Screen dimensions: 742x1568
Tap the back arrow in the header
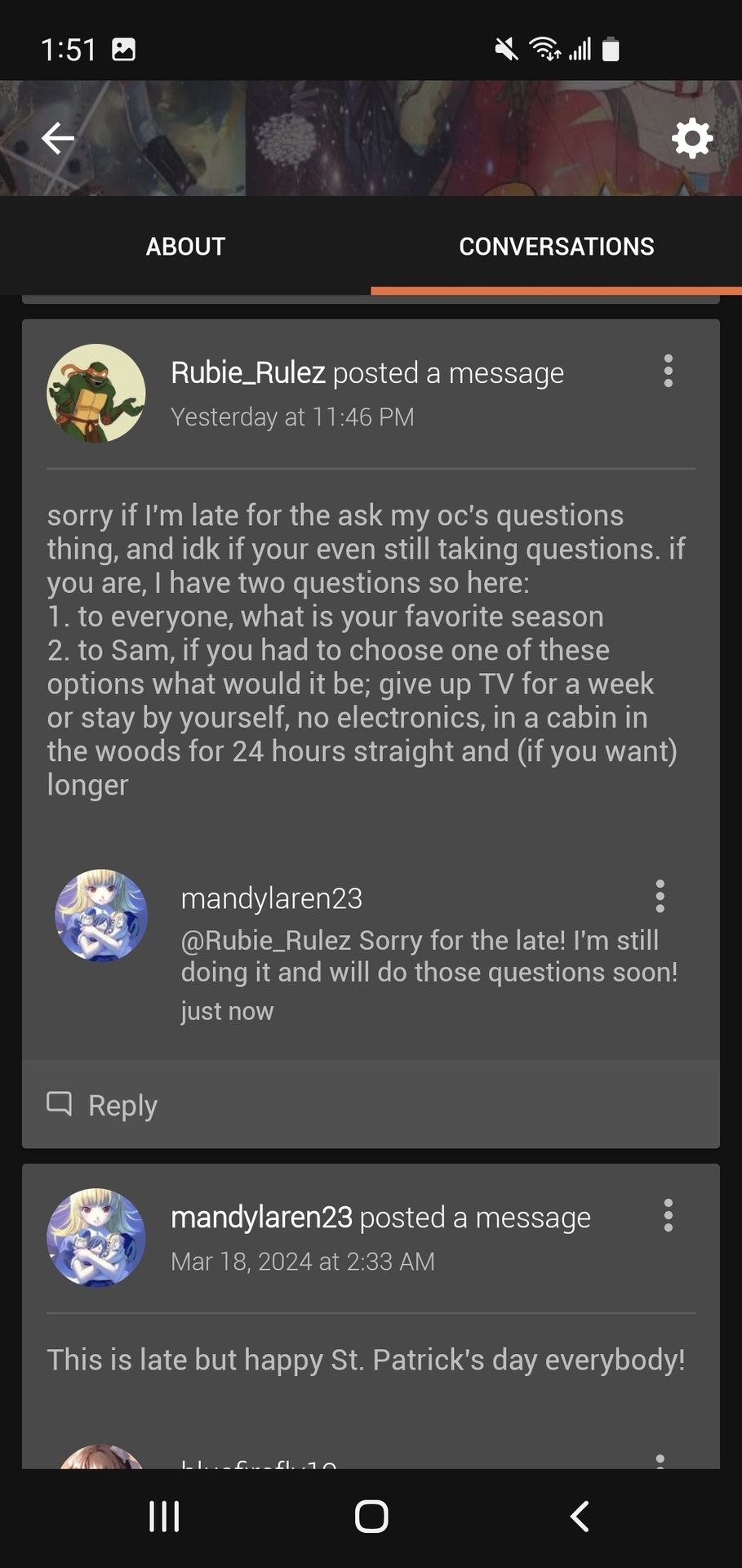tap(58, 138)
